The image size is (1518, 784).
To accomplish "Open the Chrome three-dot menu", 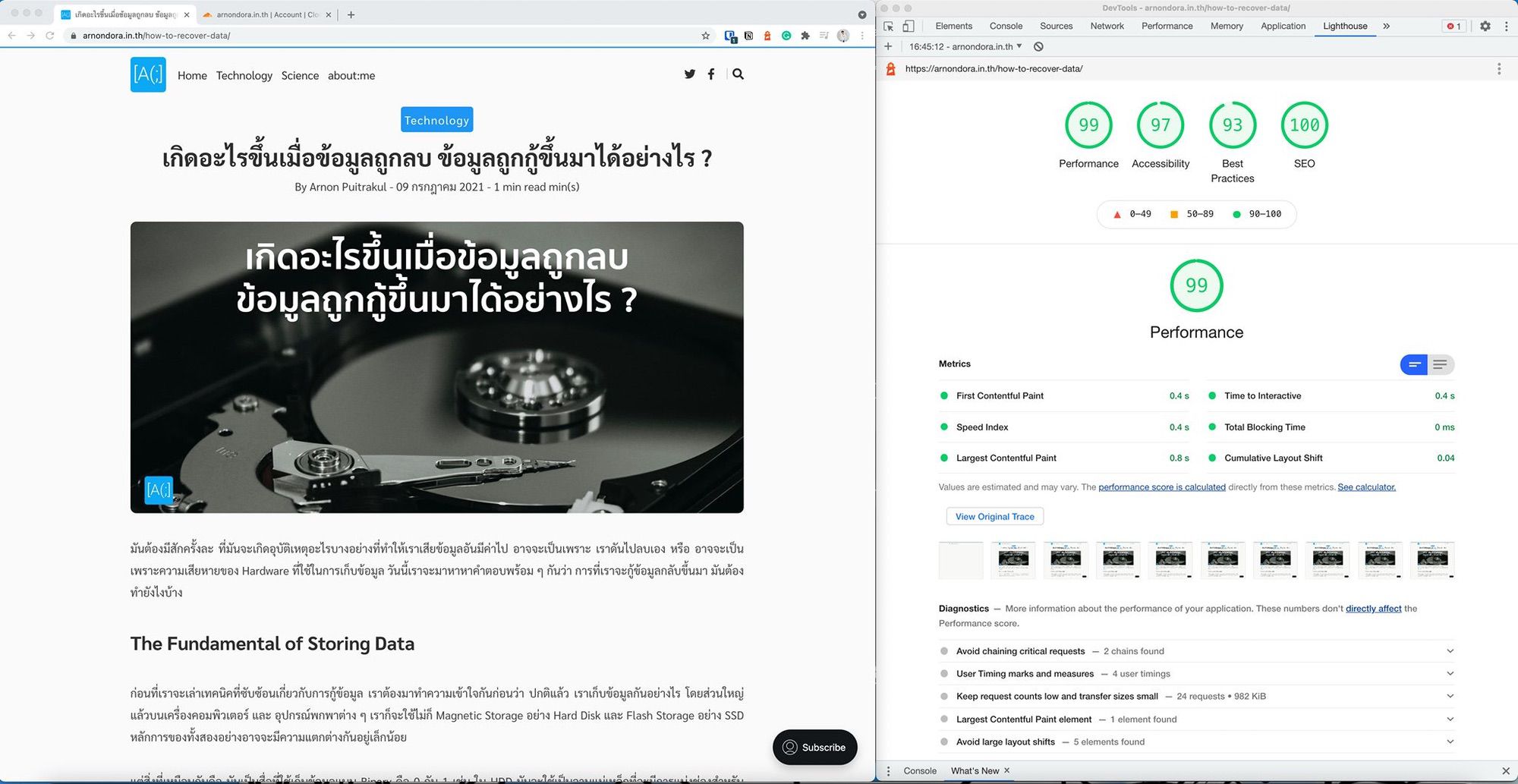I will tap(862, 36).
